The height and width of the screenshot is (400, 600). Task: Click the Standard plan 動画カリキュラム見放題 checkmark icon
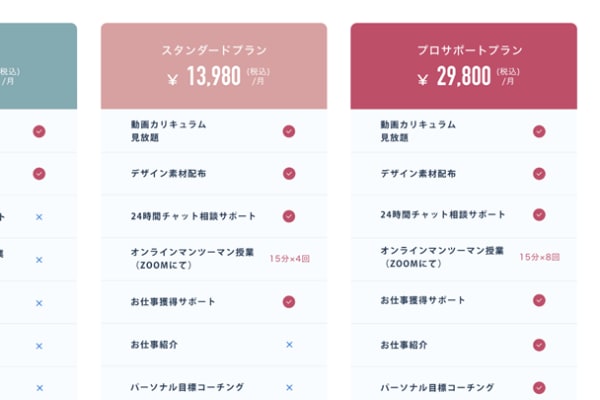pos(289,131)
